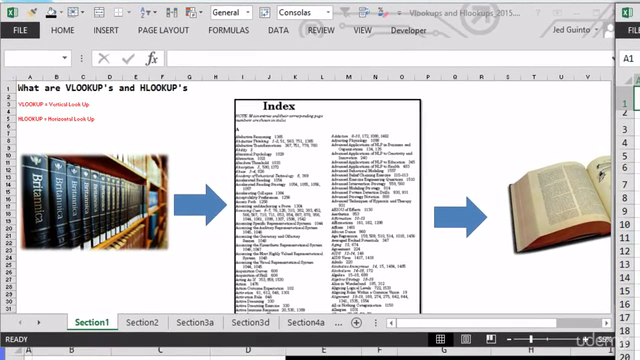640x360 pixels.
Task: Click the 'HLOOKUP = Horizontal Look Up' text
Action: (x=56, y=119)
